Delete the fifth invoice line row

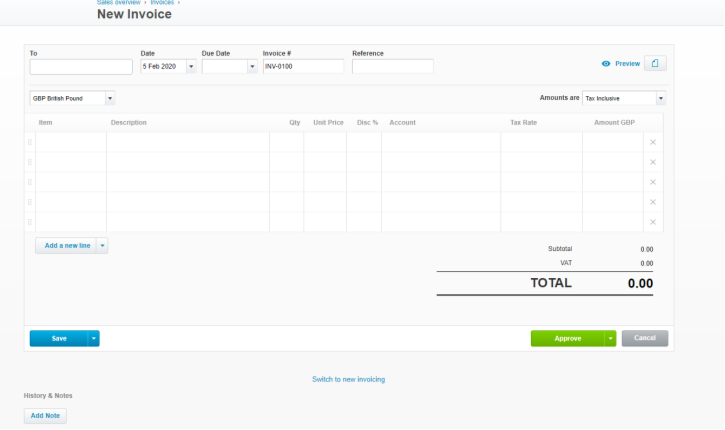[653, 222]
